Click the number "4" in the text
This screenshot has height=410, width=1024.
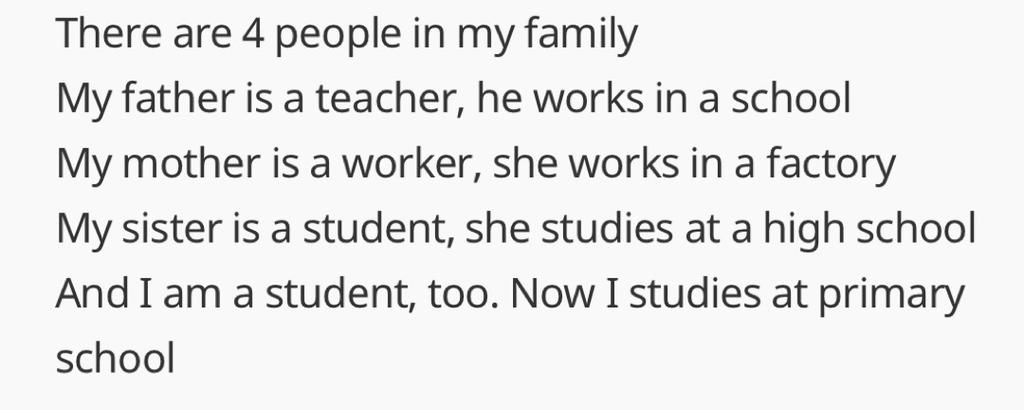point(251,37)
